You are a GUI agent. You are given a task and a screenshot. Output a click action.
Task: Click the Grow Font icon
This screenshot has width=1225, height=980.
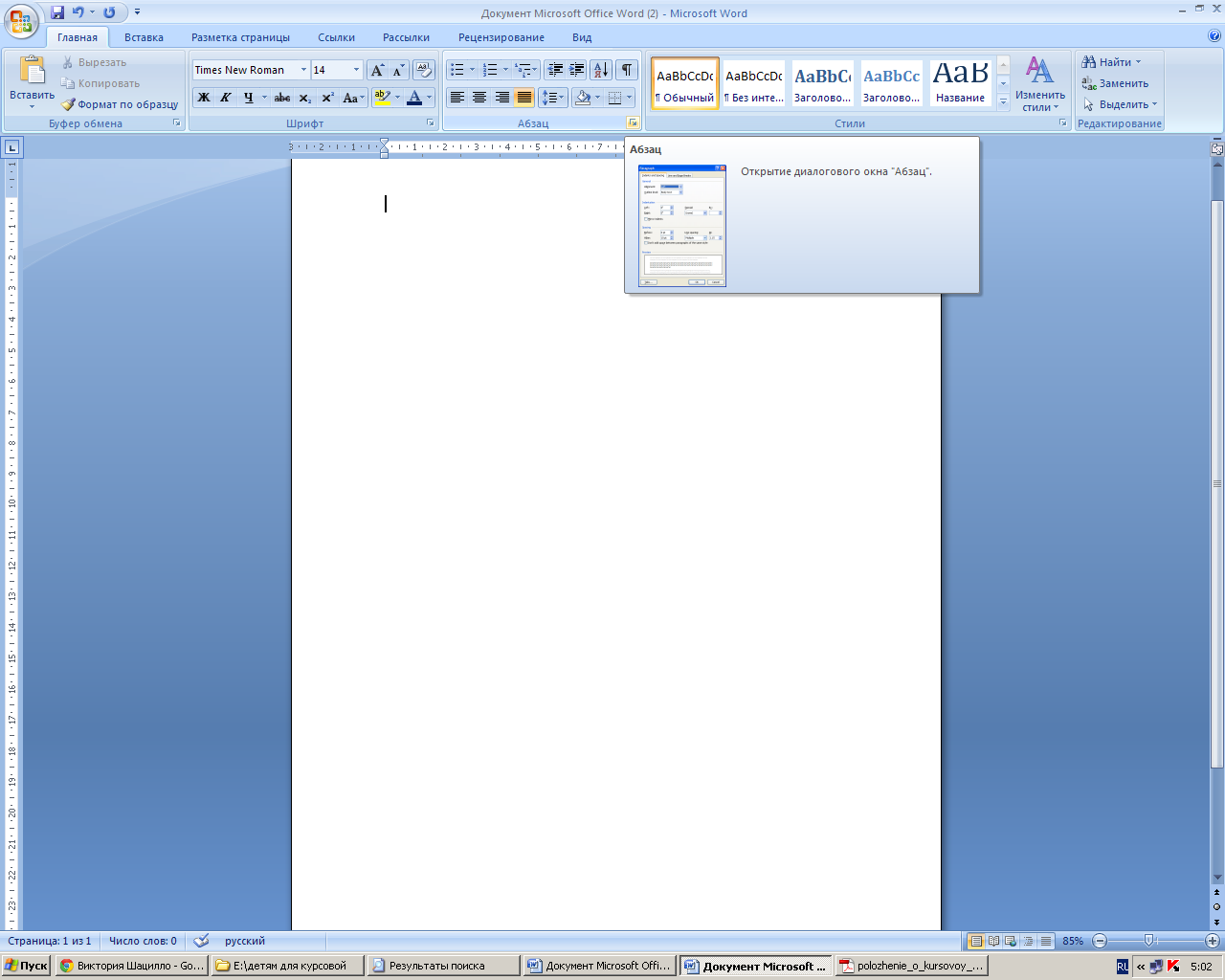click(377, 70)
